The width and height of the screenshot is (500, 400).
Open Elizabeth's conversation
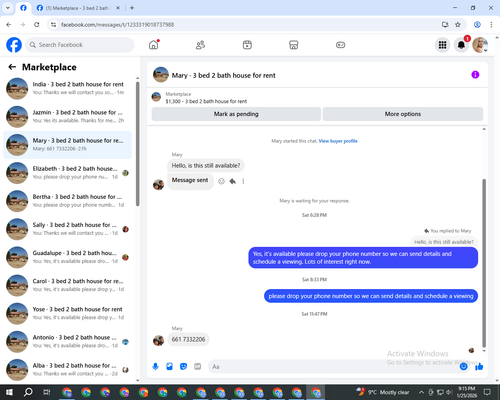[x=68, y=173]
